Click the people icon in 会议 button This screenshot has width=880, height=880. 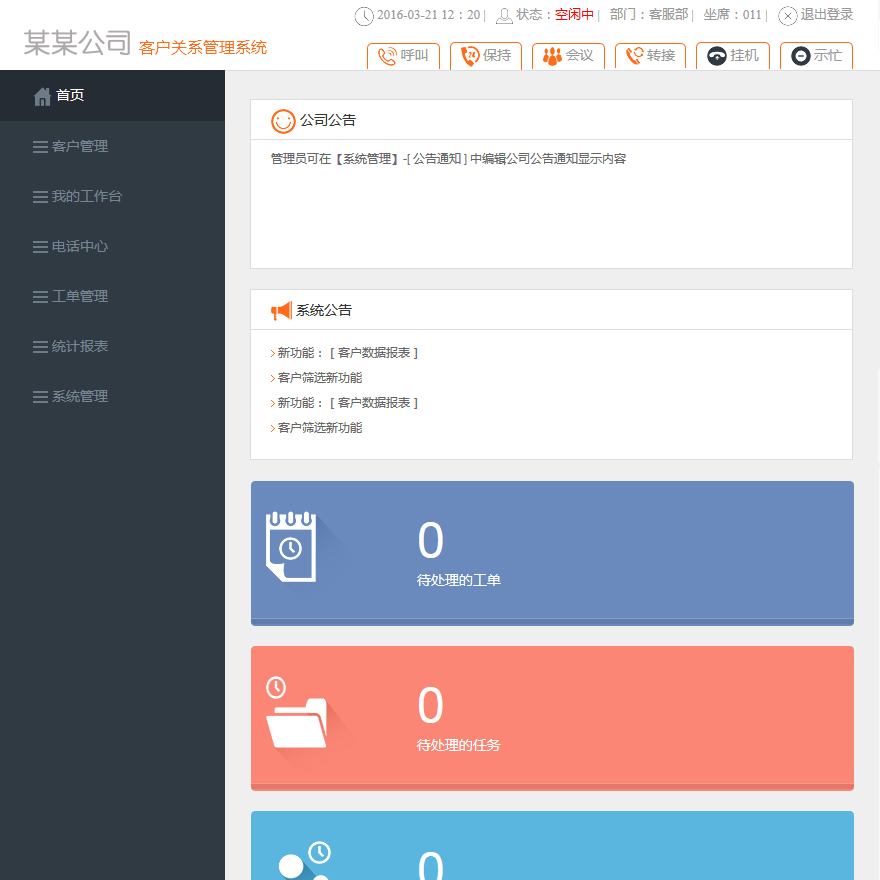tap(552, 56)
